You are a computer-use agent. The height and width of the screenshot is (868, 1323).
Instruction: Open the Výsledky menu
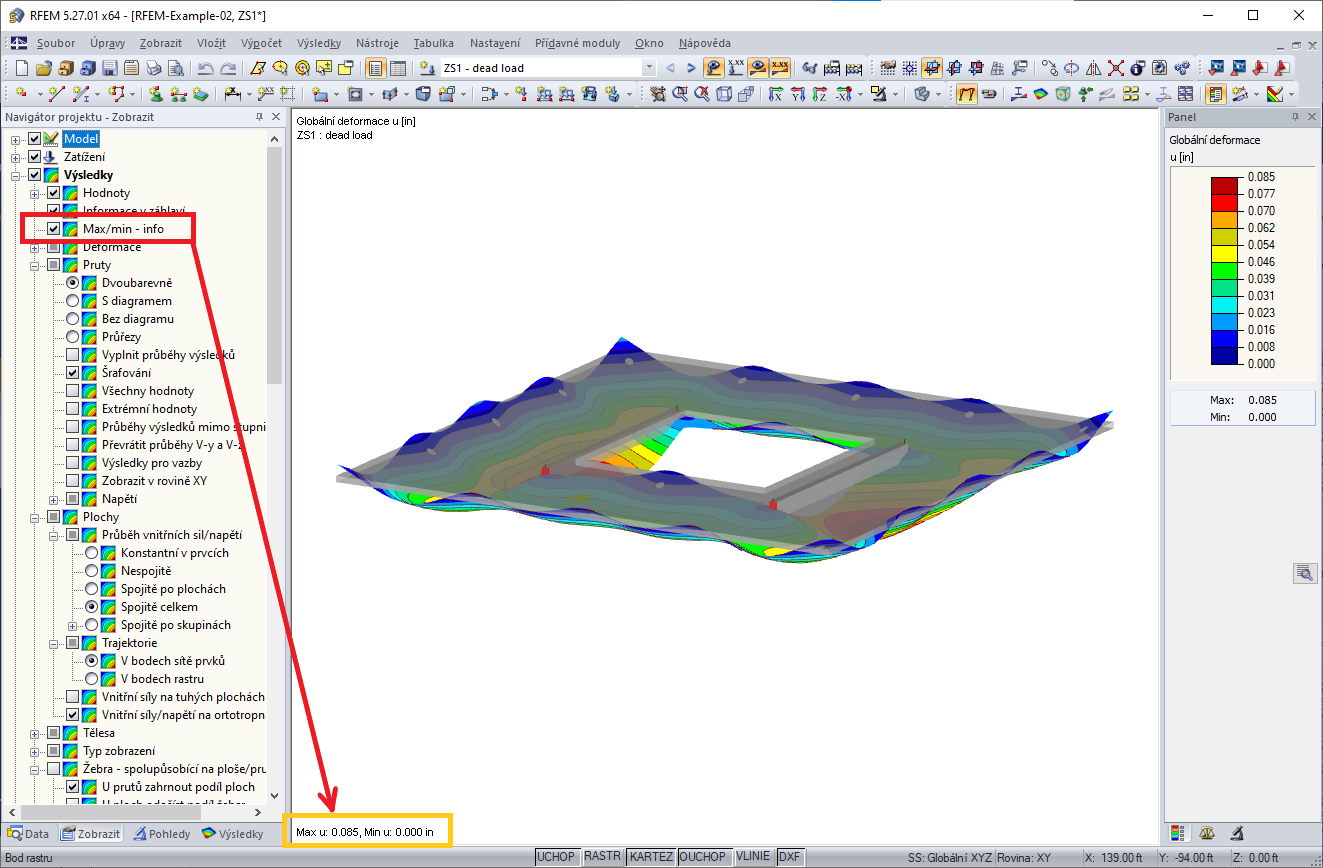tap(319, 43)
